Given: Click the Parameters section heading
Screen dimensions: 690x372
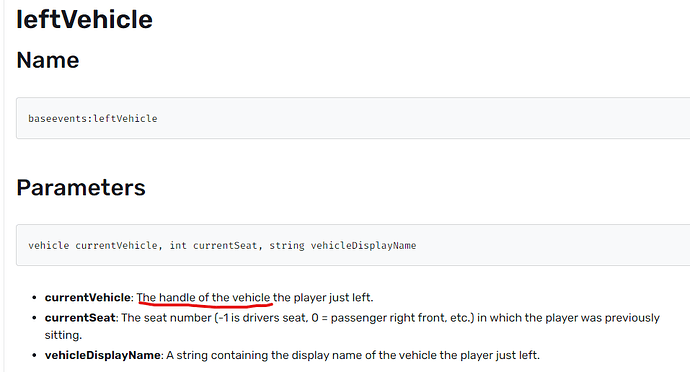Looking at the screenshot, I should 81,188.
